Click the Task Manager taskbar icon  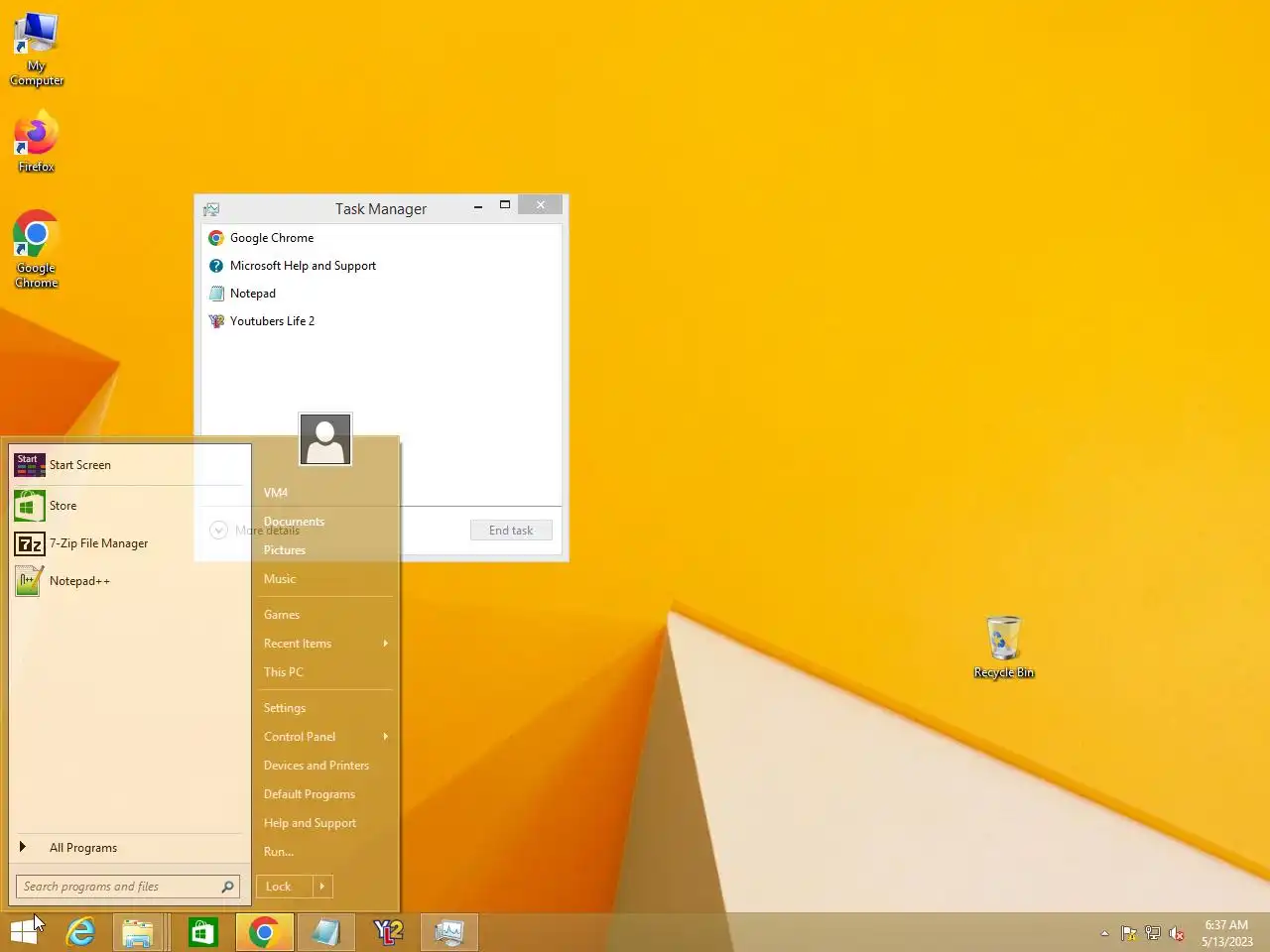pyautogui.click(x=449, y=932)
